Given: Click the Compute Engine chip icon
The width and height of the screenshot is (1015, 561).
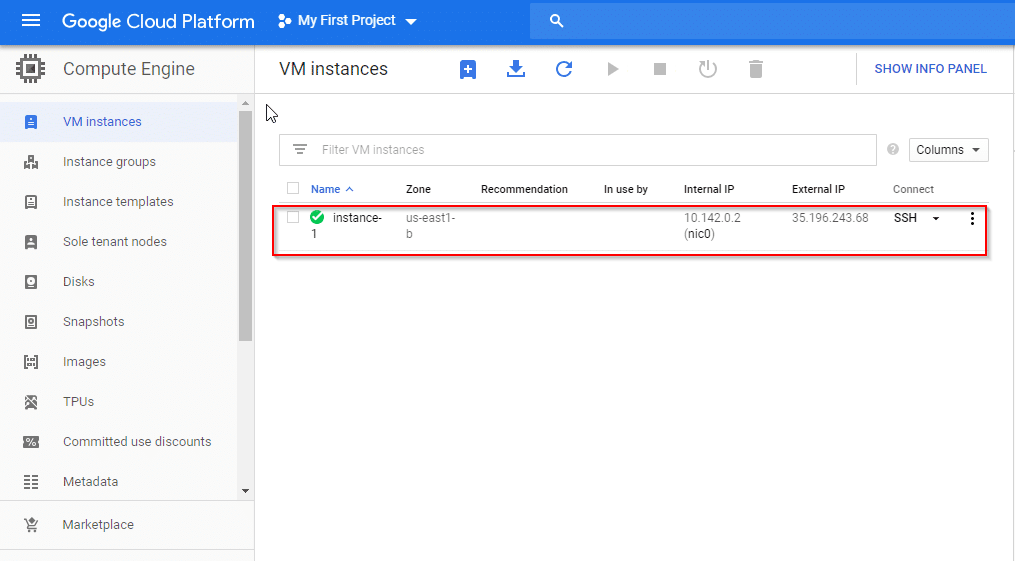Looking at the screenshot, I should (x=30, y=69).
